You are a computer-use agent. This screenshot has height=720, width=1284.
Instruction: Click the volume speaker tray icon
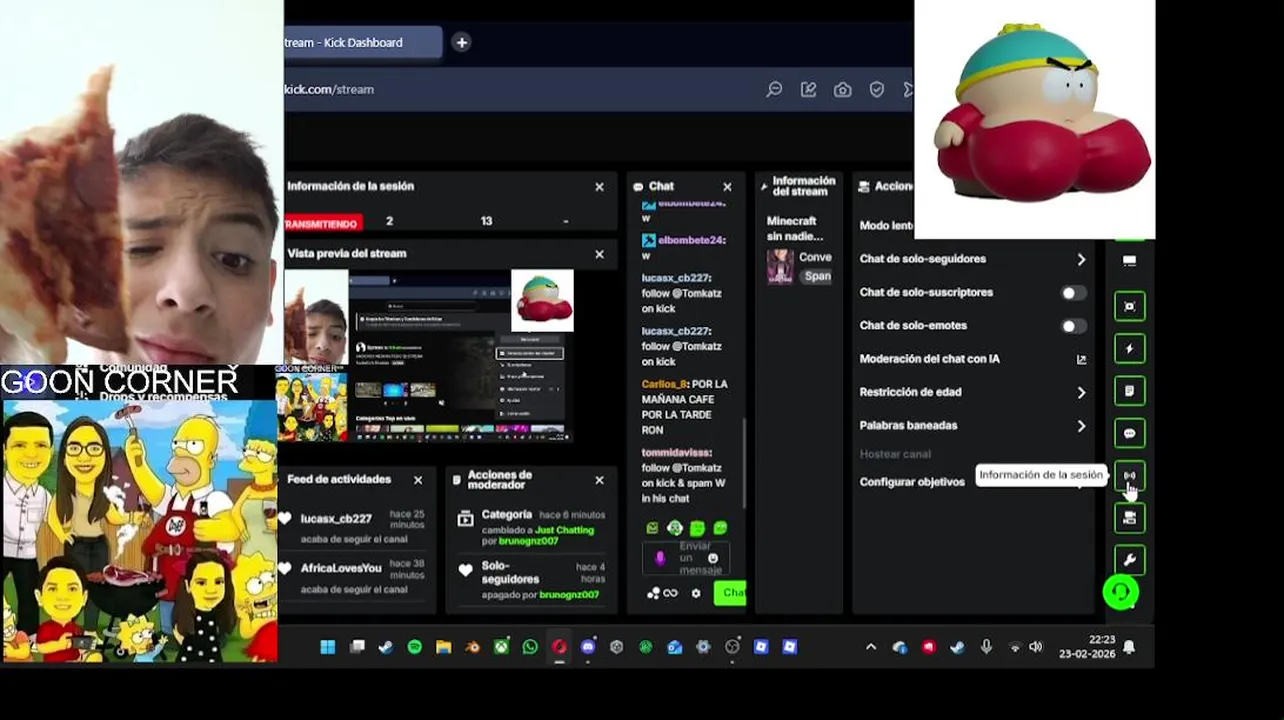click(x=1036, y=647)
